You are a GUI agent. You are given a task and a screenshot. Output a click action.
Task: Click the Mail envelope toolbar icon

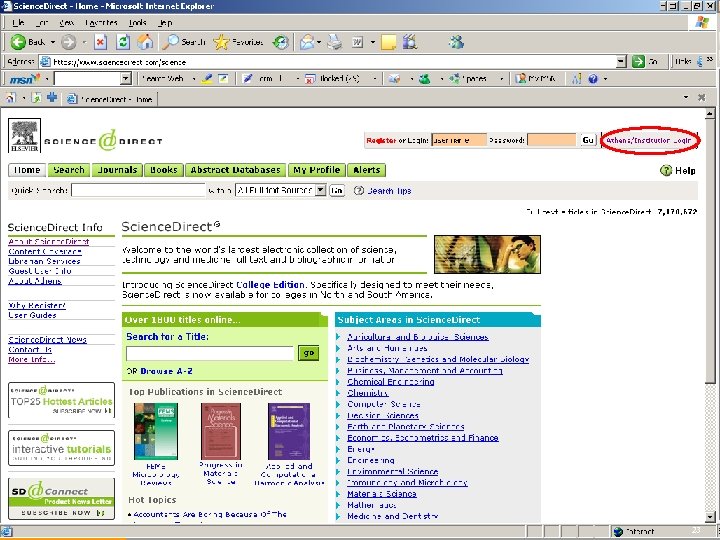tap(306, 42)
